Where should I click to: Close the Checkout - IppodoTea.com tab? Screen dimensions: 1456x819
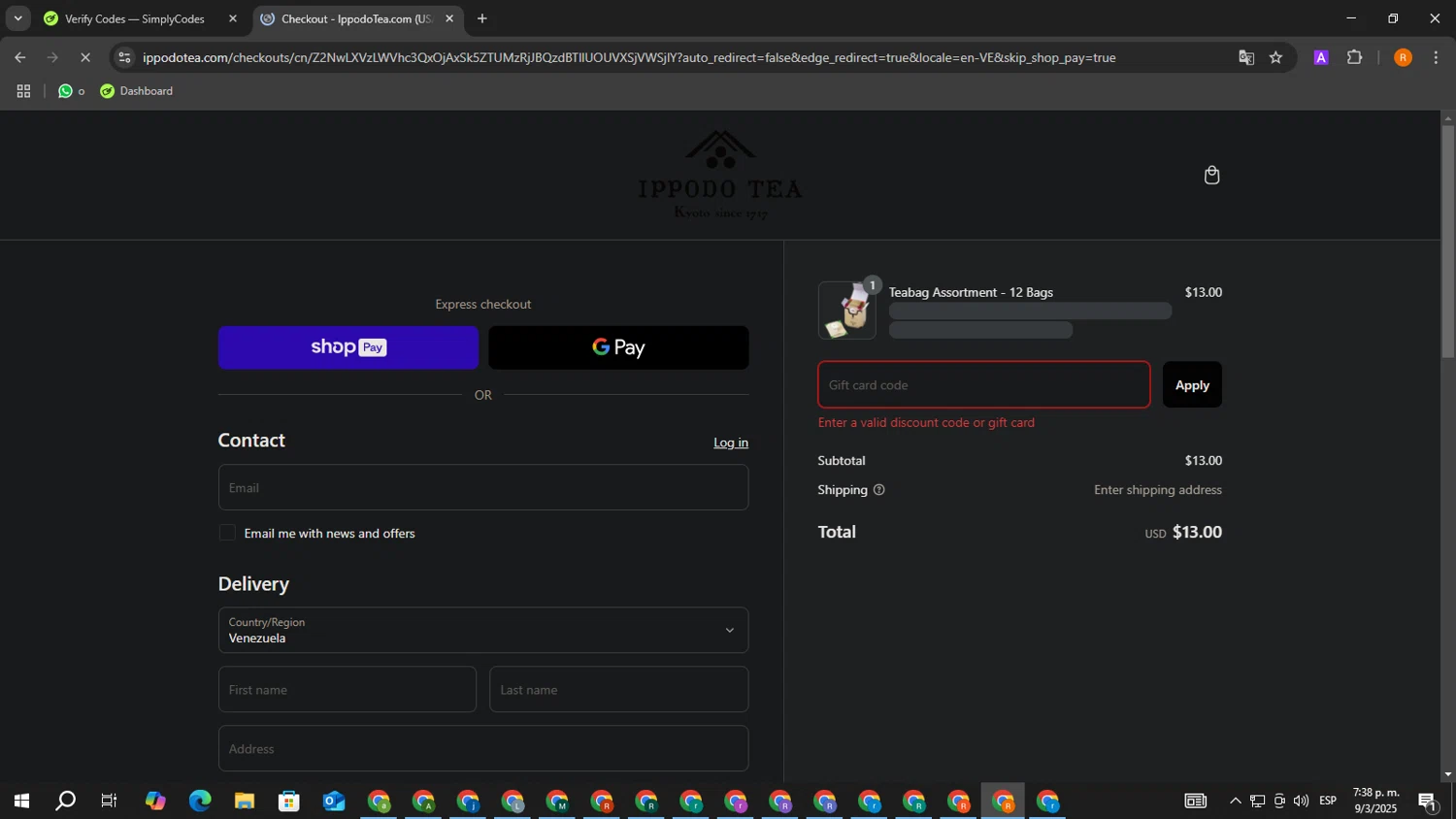click(449, 18)
